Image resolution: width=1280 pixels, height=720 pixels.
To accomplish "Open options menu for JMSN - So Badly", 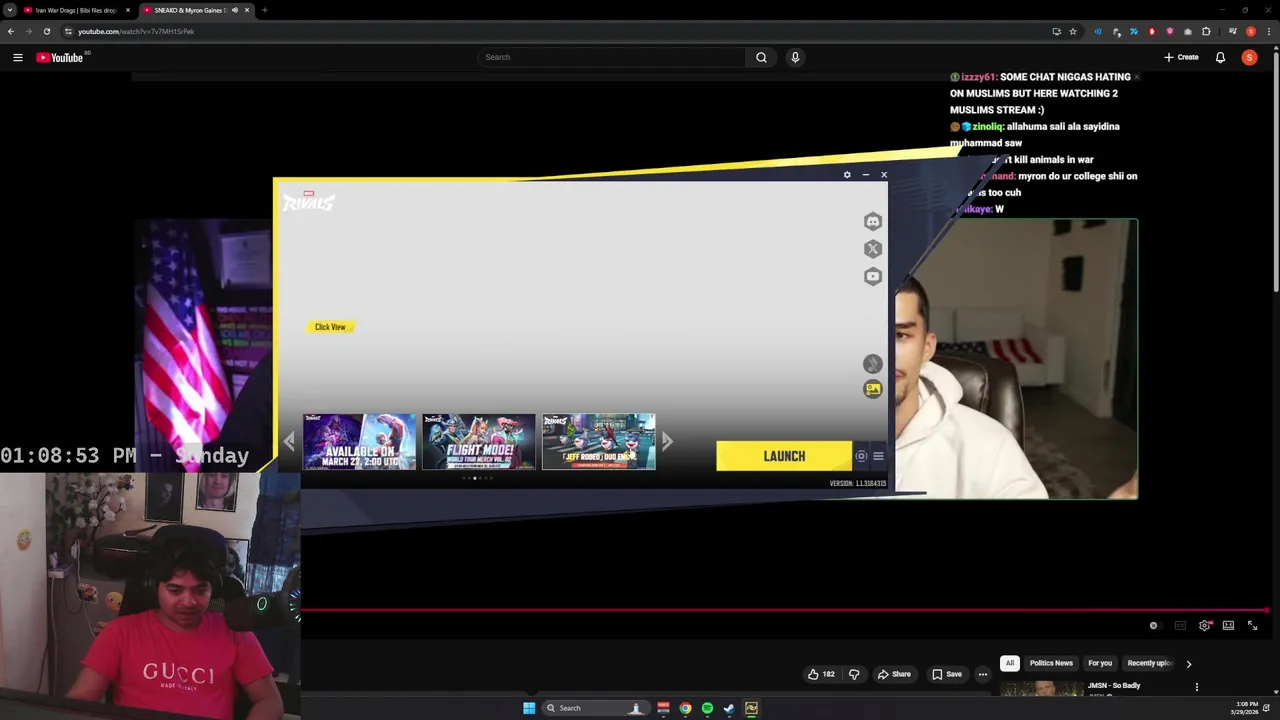I will (x=1196, y=687).
